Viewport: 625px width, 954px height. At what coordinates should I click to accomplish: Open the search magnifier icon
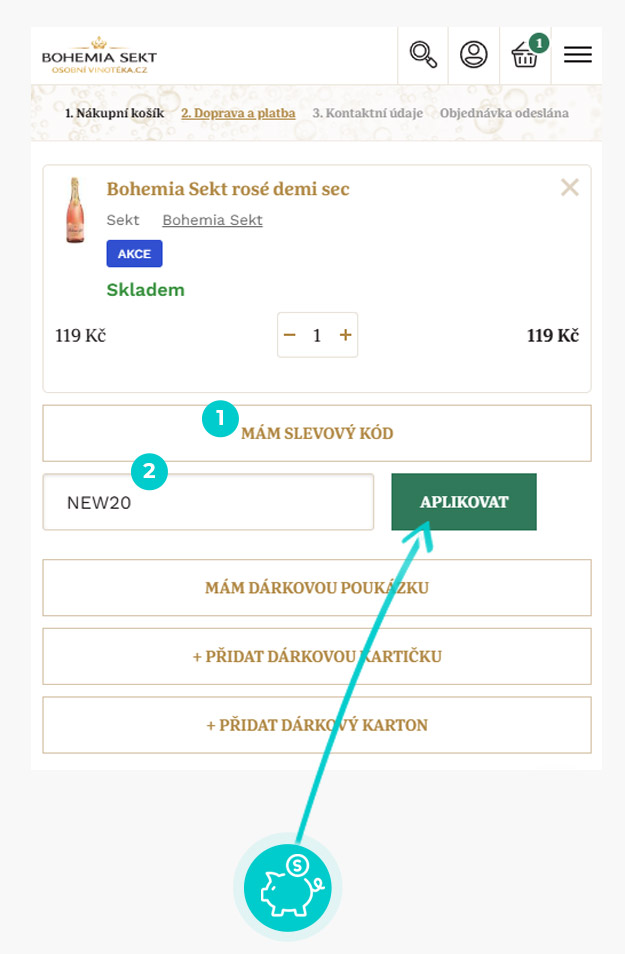pos(423,54)
